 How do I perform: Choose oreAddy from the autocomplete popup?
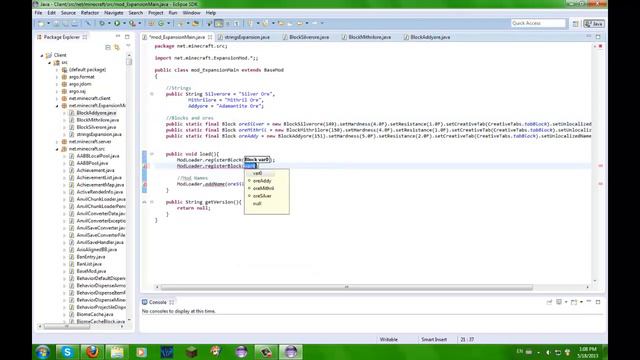pyautogui.click(x=262, y=181)
